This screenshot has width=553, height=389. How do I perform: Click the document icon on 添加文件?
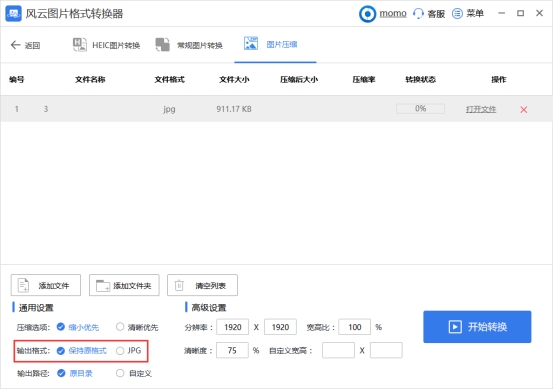point(23,285)
